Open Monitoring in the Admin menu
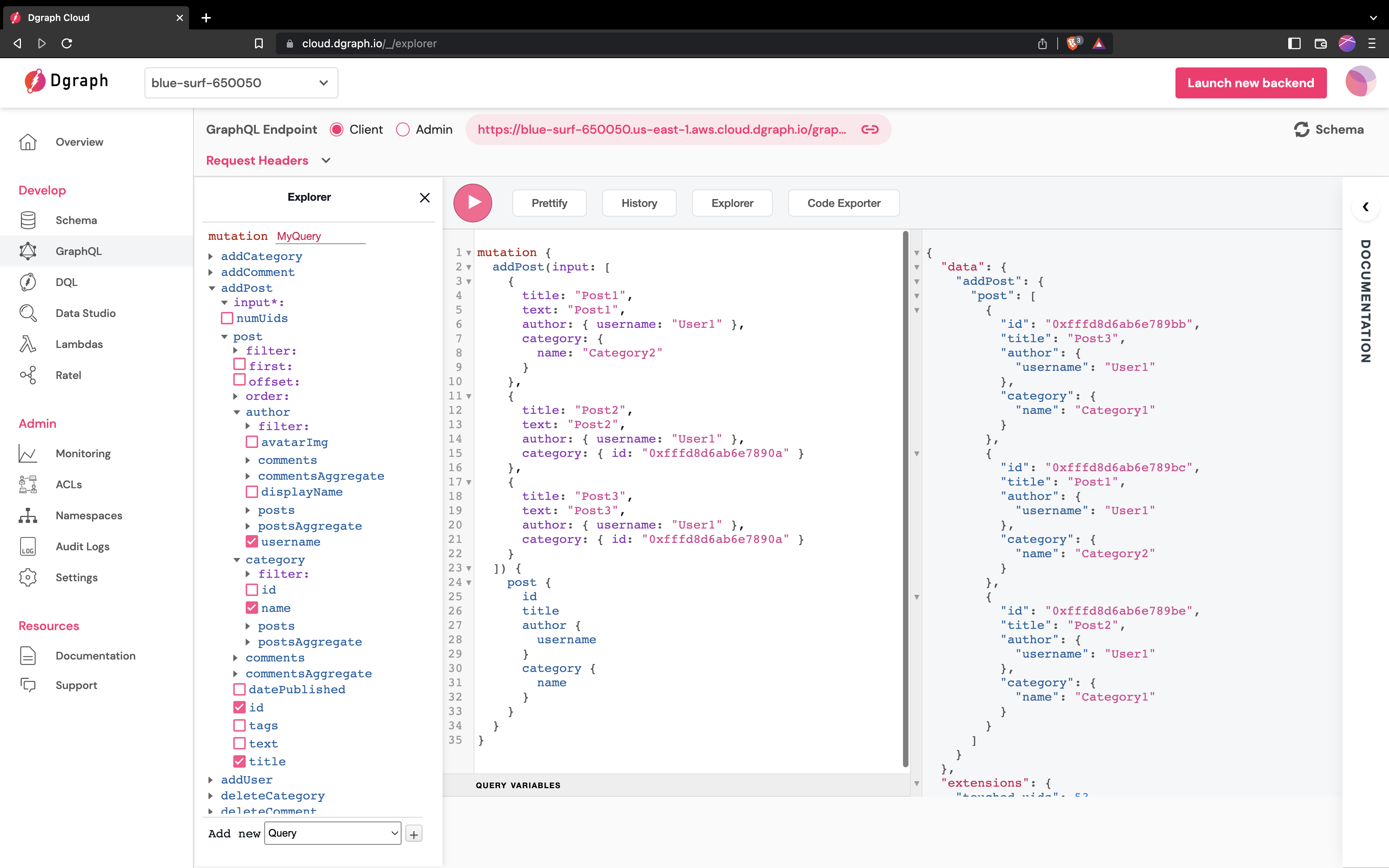Viewport: 1389px width, 868px height. coord(83,453)
